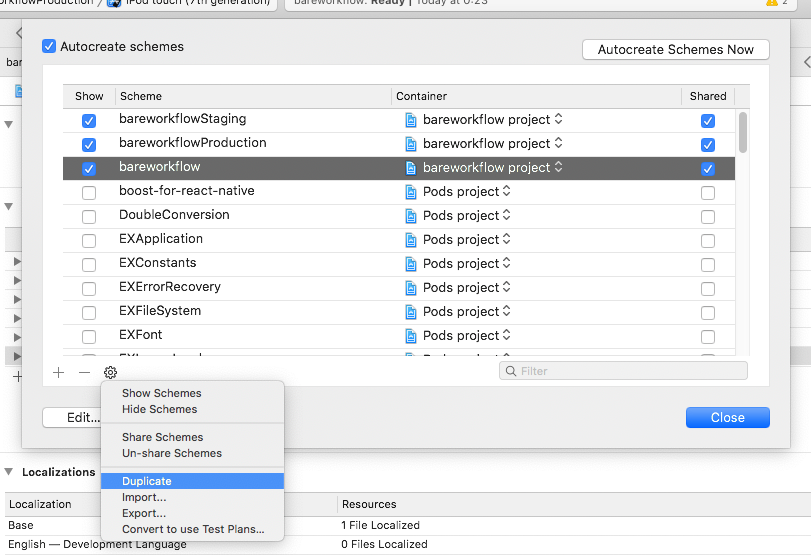Viewport: 811px width, 555px height.
Task: Check Show for DoubleConversion
Action: pos(89,216)
